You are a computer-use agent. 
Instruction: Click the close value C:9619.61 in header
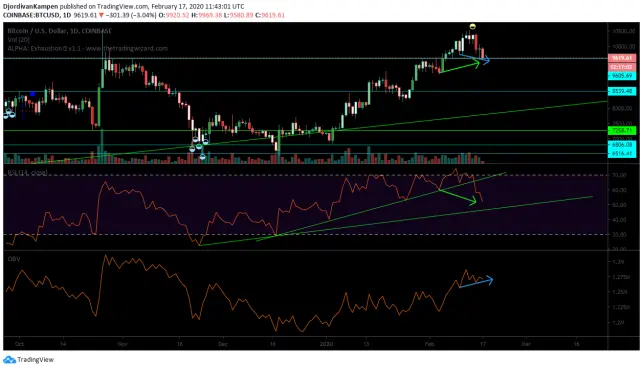click(x=269, y=15)
